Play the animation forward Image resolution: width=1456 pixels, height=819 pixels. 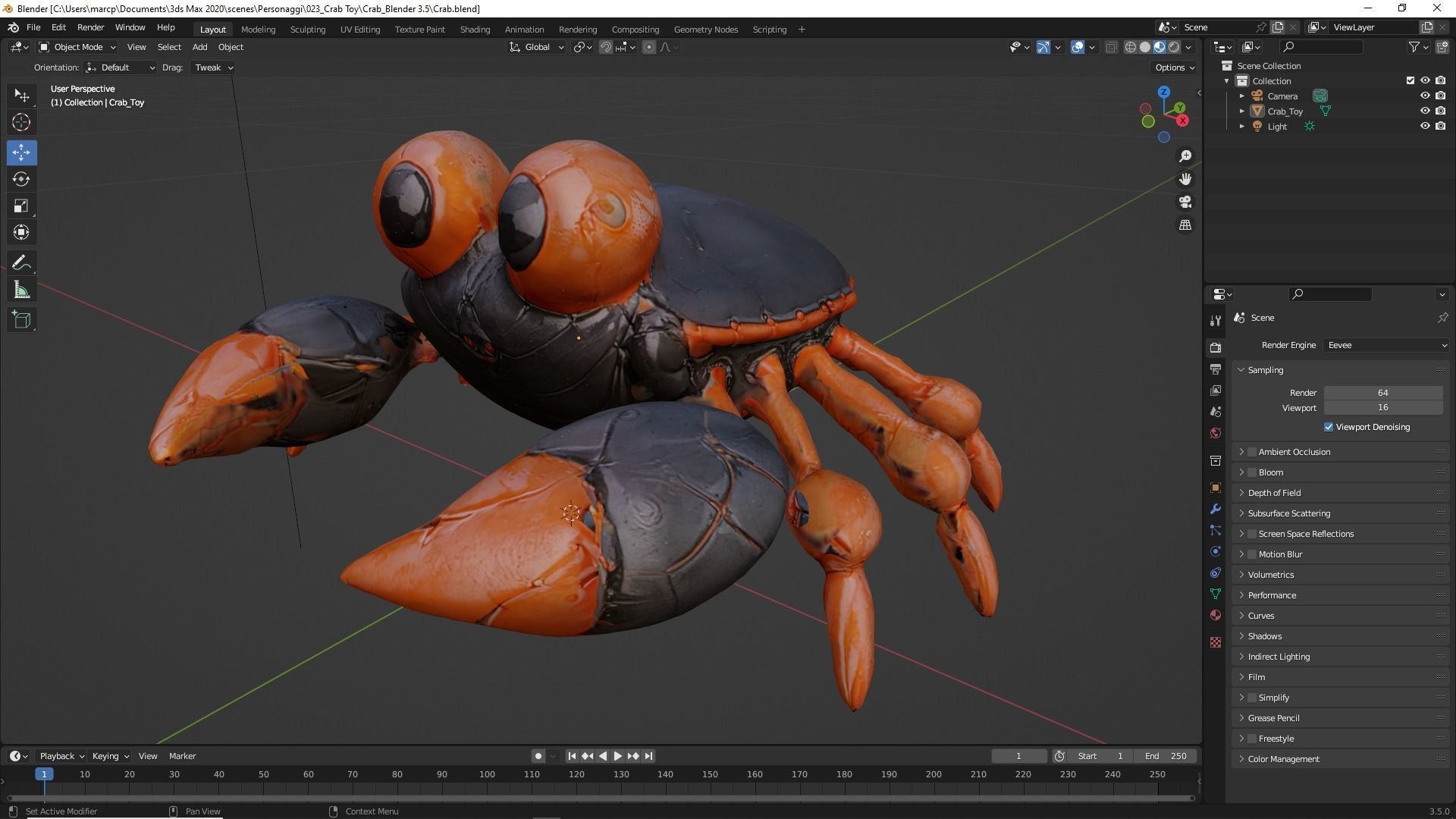[x=617, y=756]
